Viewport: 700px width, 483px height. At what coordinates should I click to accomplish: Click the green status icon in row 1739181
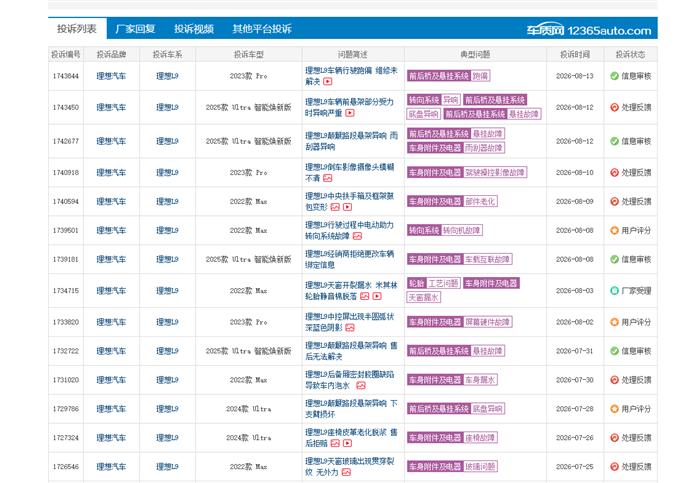[614, 259]
